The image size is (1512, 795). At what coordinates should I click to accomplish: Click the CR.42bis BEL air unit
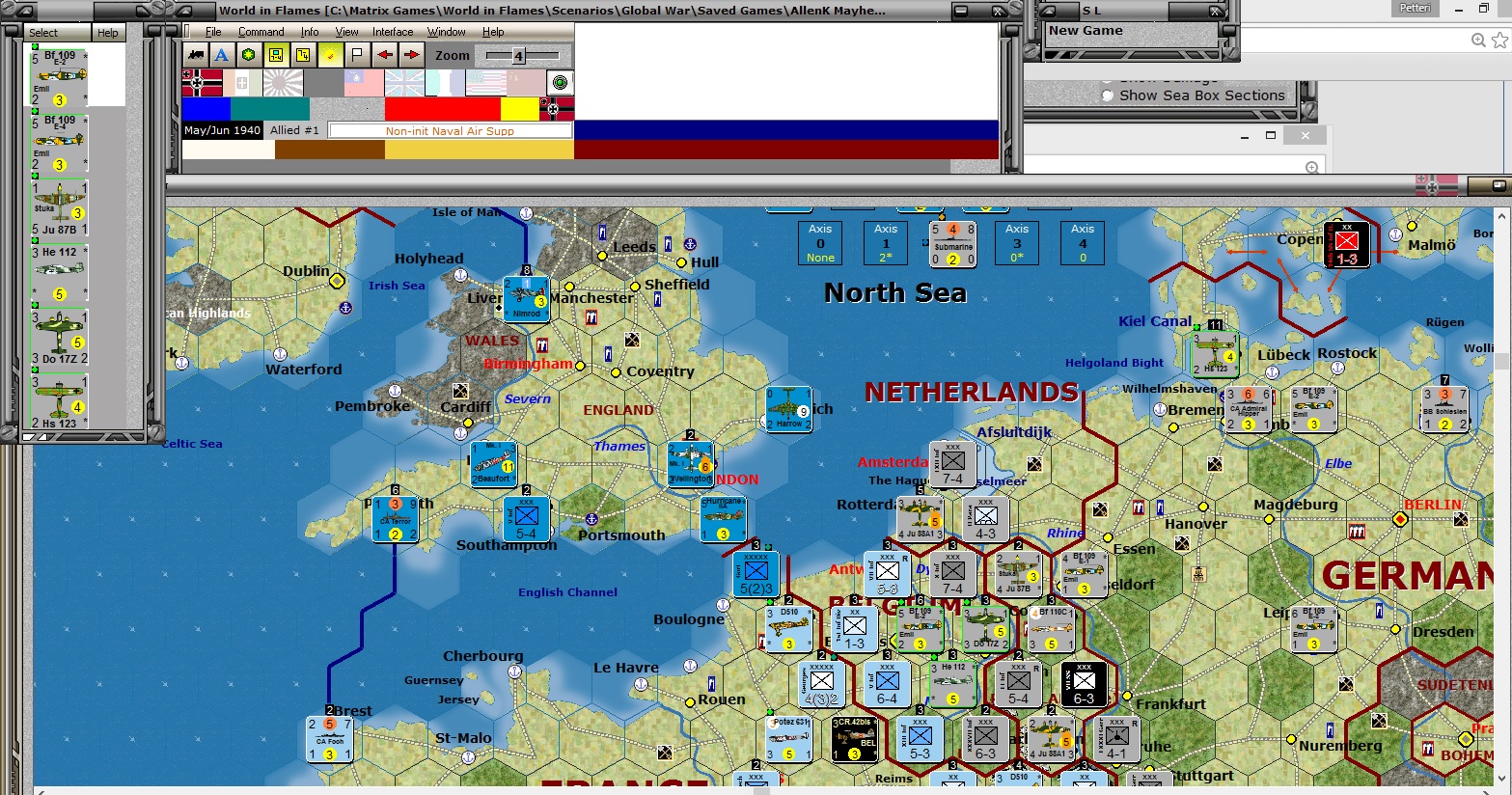pyautogui.click(x=855, y=739)
